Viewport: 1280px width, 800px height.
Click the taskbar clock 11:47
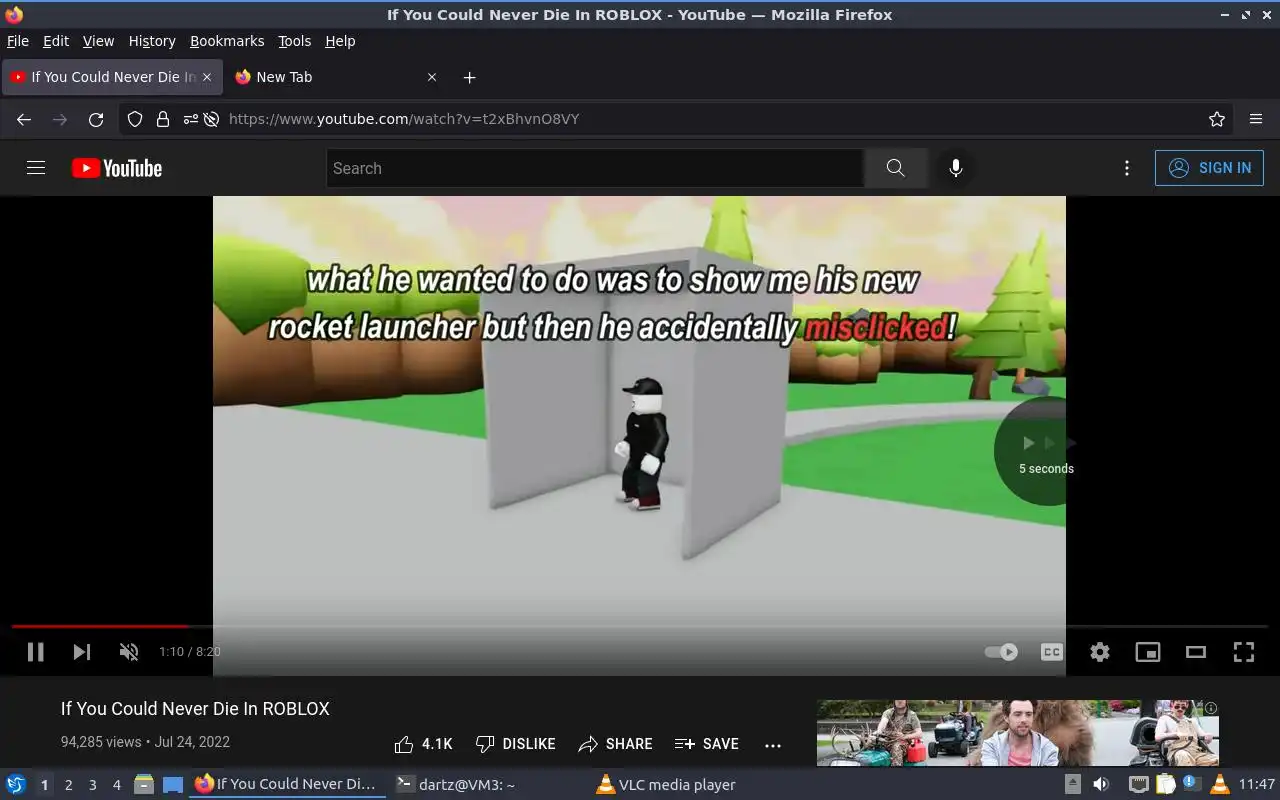coord(1257,785)
